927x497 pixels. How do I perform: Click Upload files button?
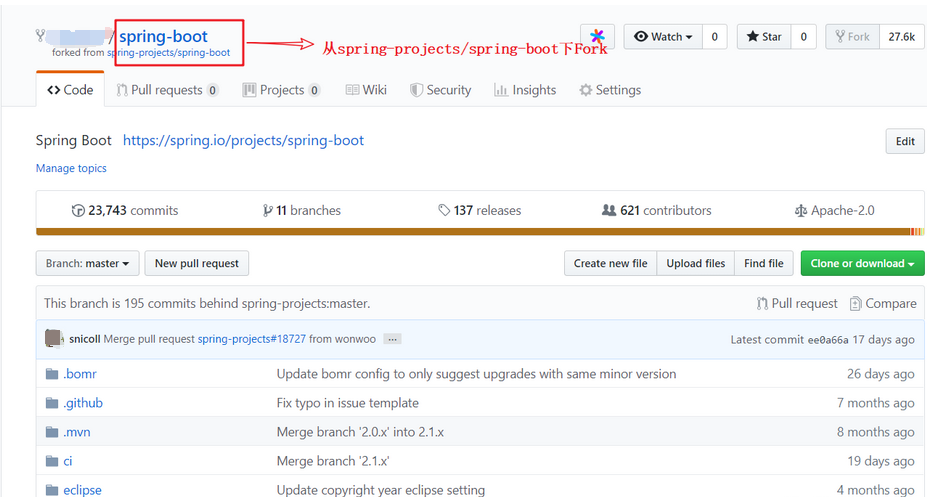point(696,264)
